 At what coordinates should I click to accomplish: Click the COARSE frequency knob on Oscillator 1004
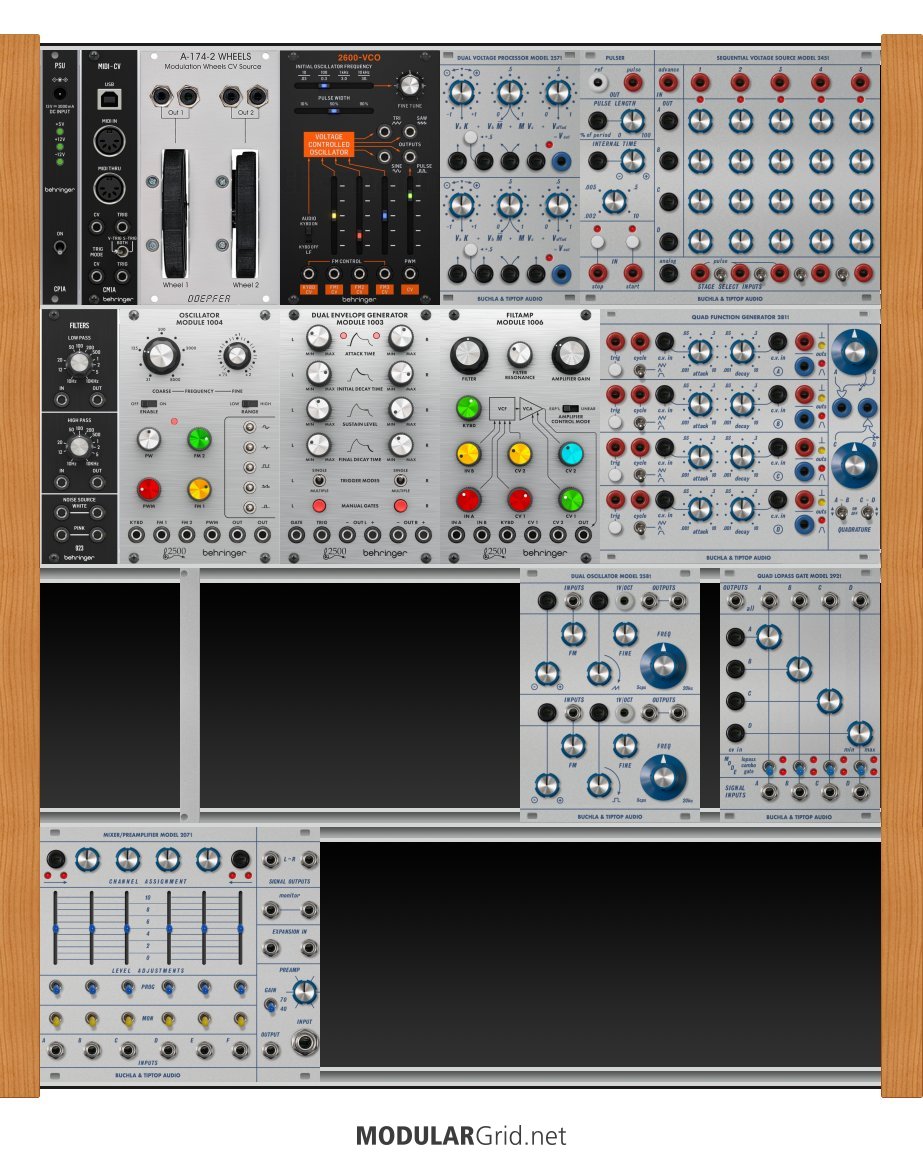pos(161,356)
